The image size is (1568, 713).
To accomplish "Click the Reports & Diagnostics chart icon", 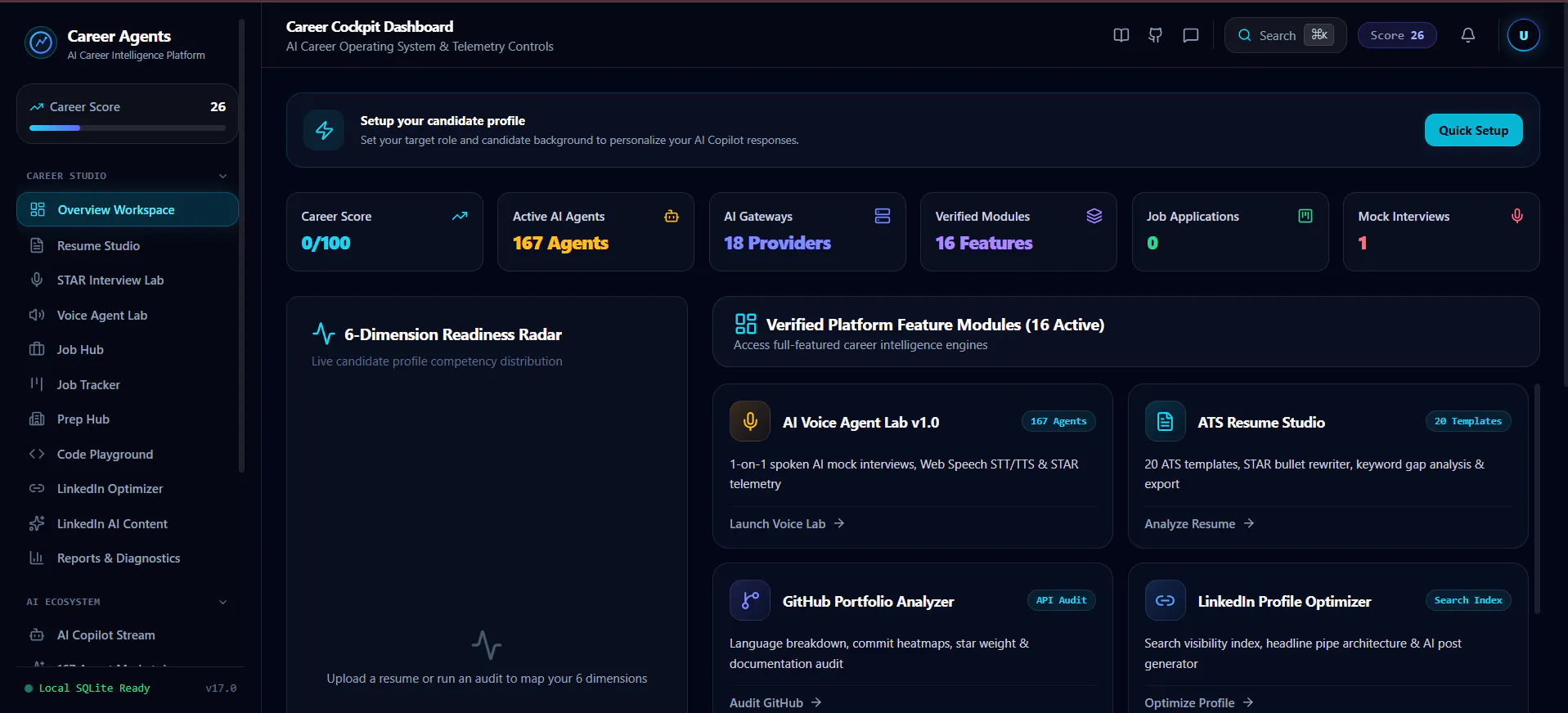I will pyautogui.click(x=37, y=558).
